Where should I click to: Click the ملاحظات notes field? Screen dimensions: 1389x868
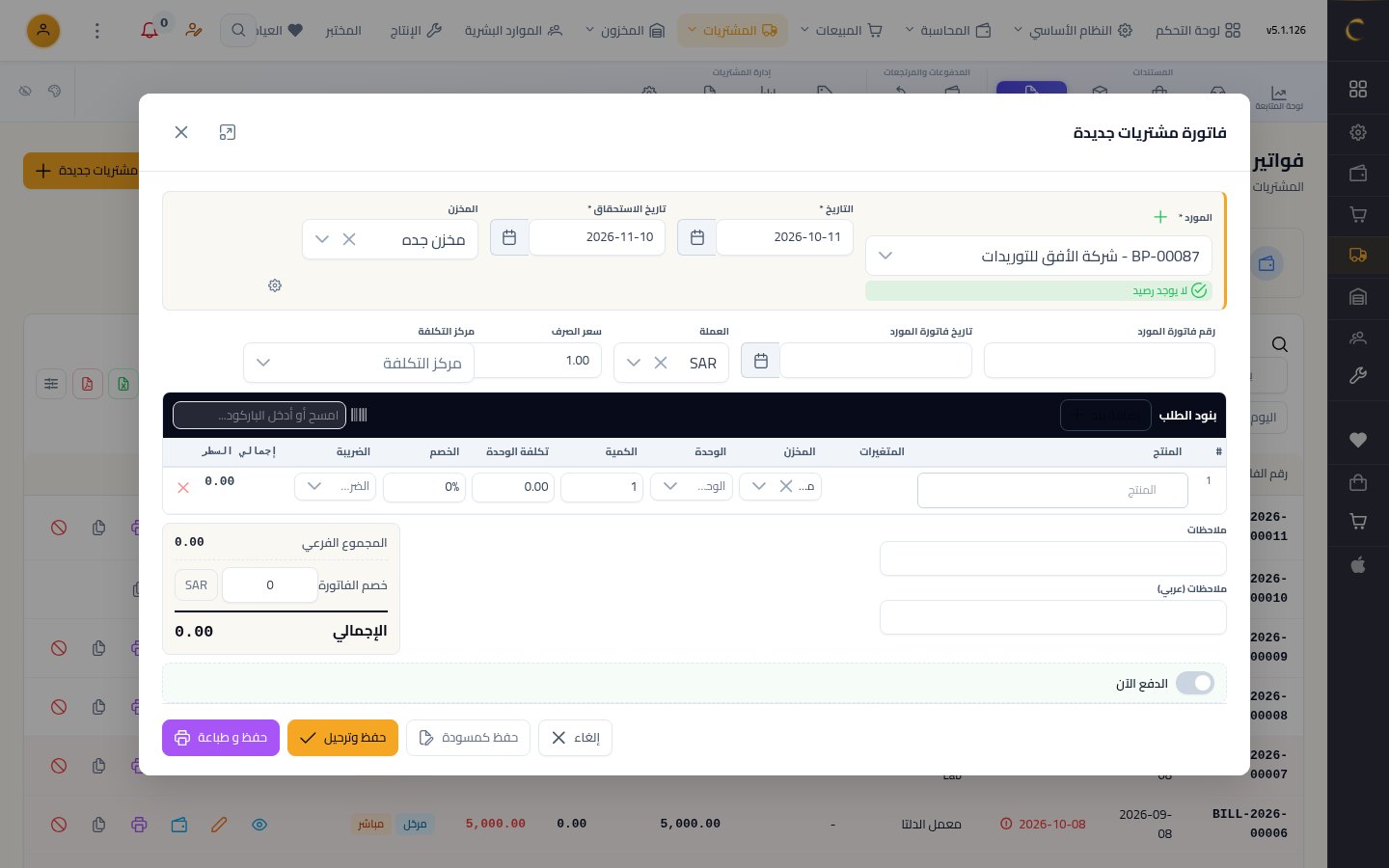pos(1052,558)
